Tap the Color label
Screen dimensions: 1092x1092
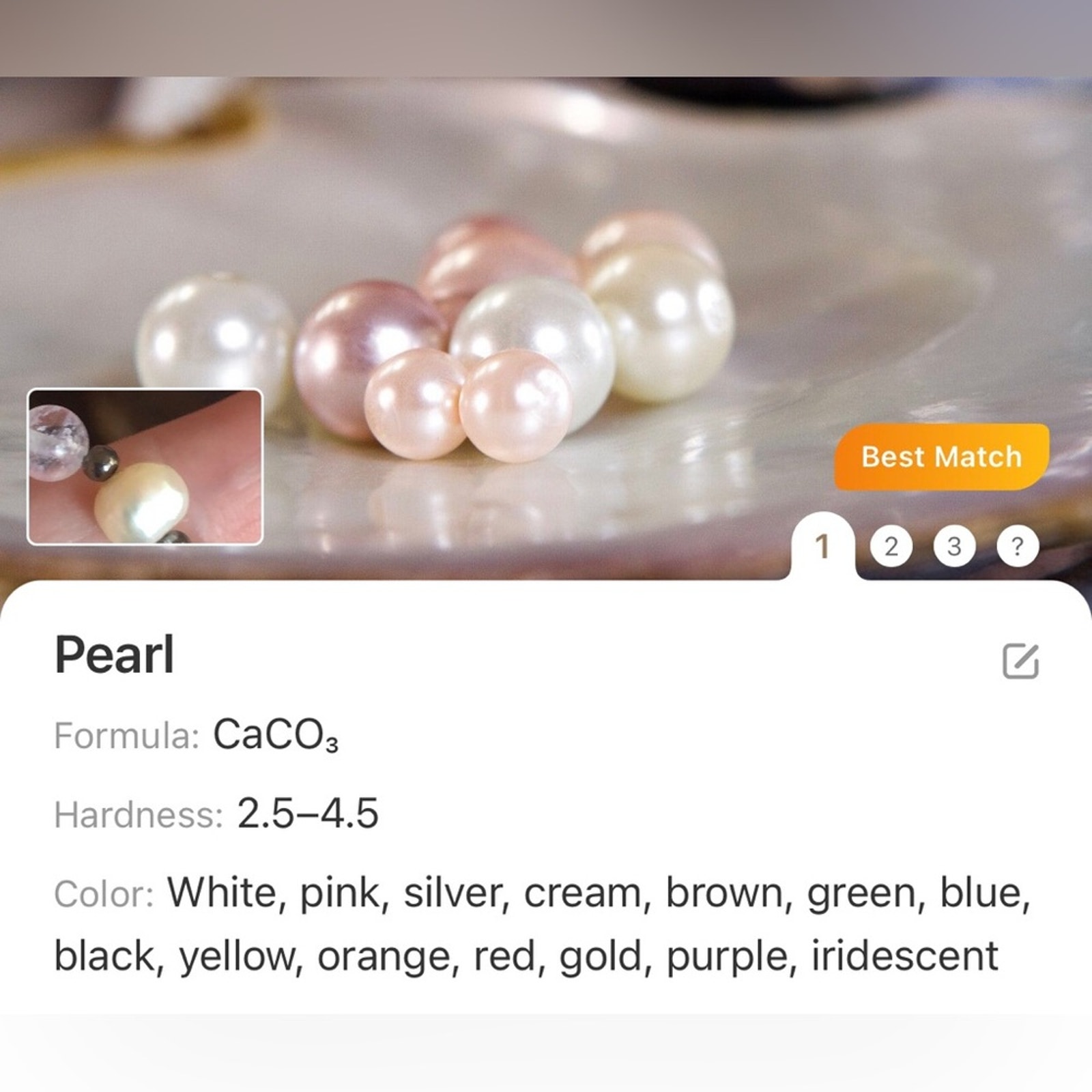104,893
